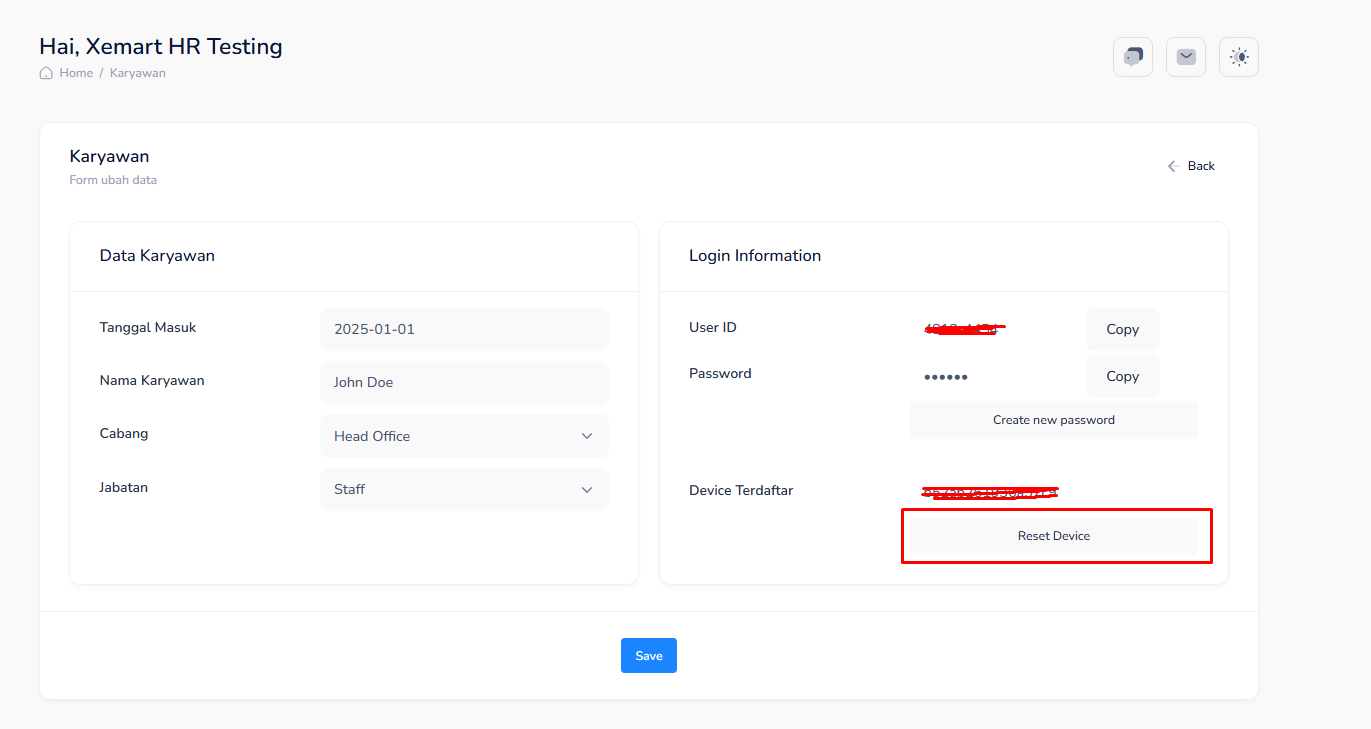
Task: Open the mail envelope icon
Action: click(x=1185, y=57)
